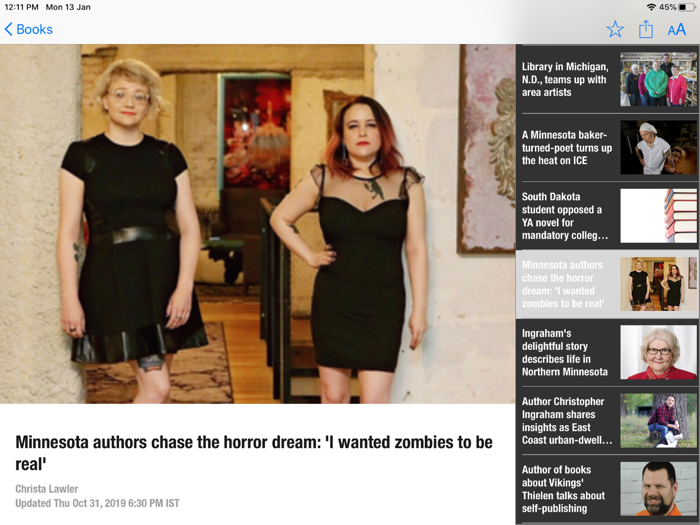Tap the bearded man portrait thumbnail
This screenshot has width=700, height=525.
658,489
